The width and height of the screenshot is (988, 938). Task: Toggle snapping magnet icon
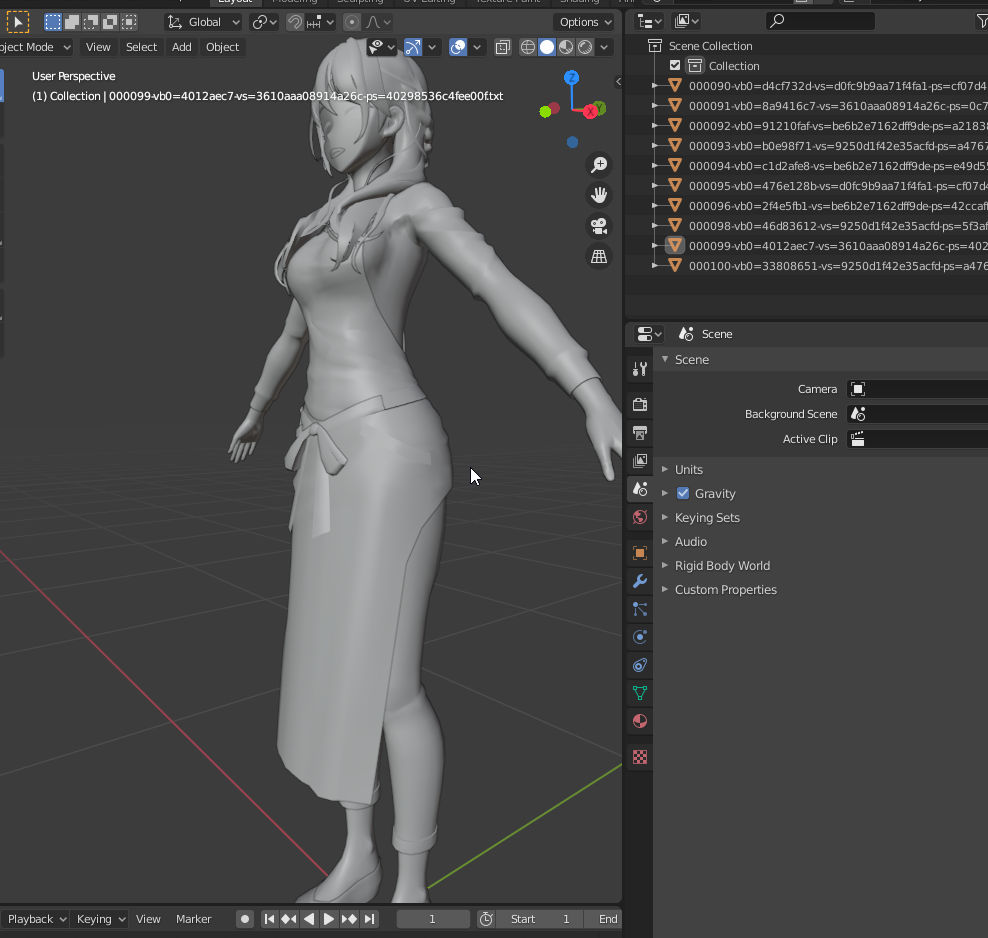(x=294, y=22)
